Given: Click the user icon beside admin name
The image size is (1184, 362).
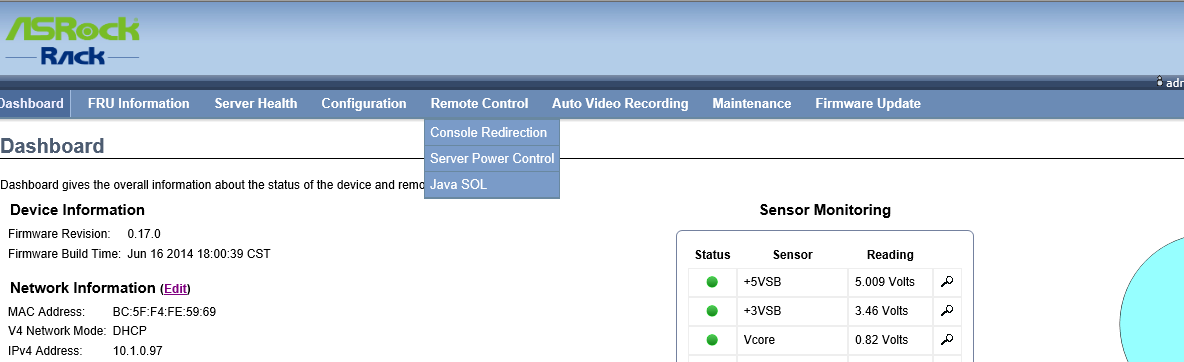Looking at the screenshot, I should (1160, 82).
